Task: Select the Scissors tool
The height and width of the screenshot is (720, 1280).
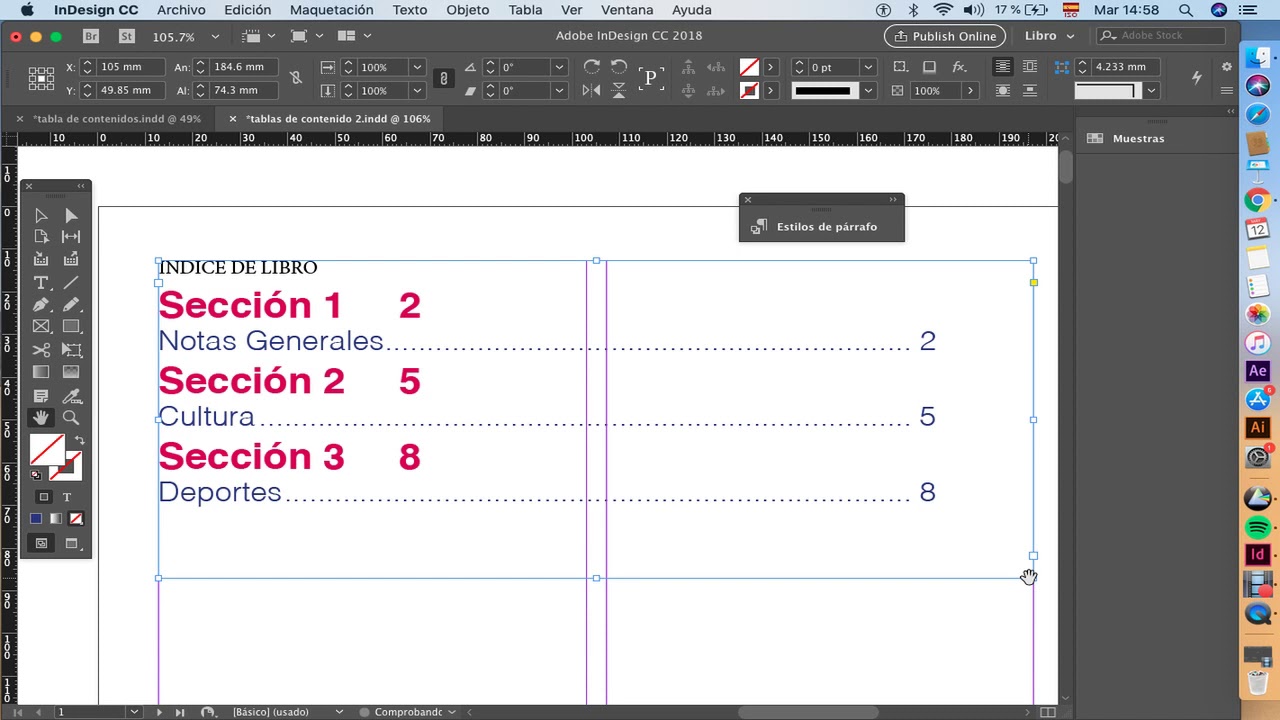Action: coord(41,350)
